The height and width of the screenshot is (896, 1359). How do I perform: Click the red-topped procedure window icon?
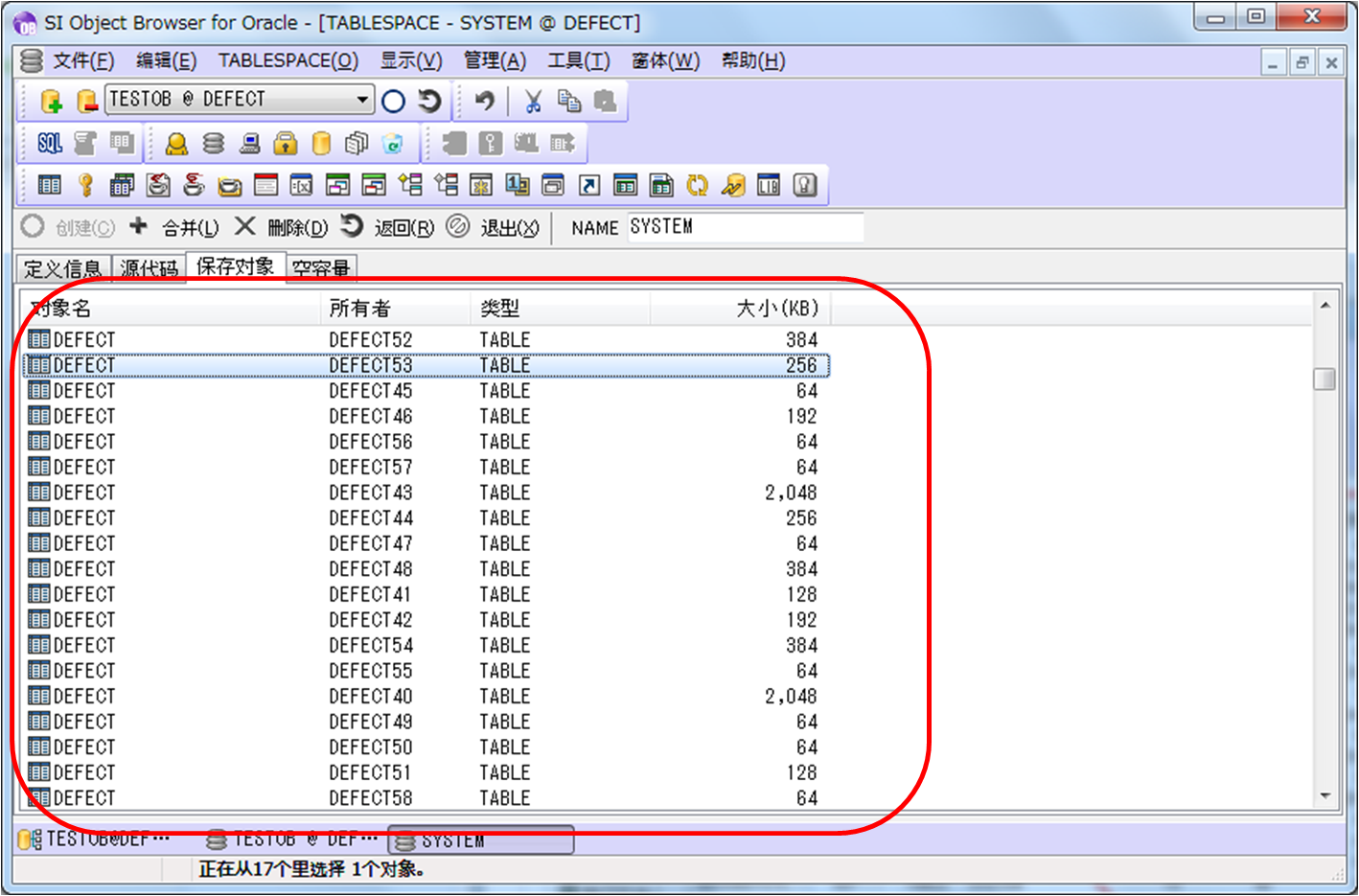[x=265, y=185]
